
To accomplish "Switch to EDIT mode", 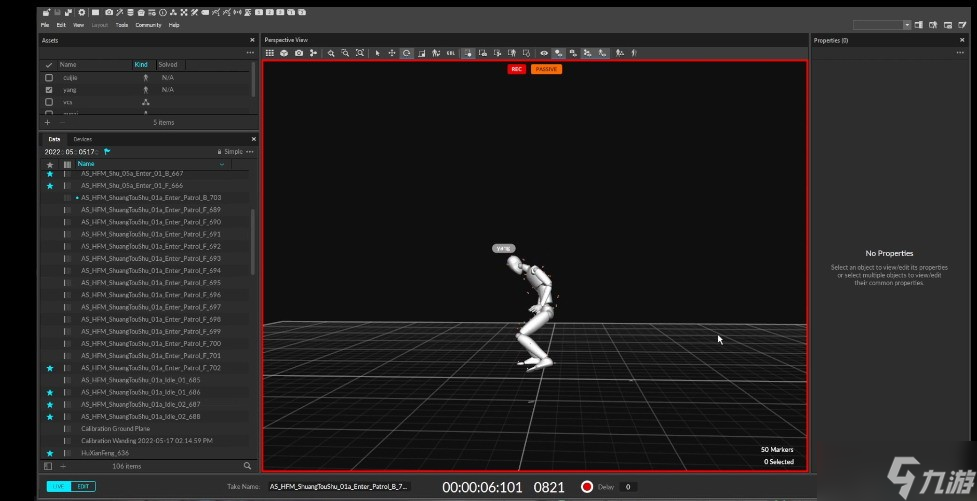I will click(83, 486).
